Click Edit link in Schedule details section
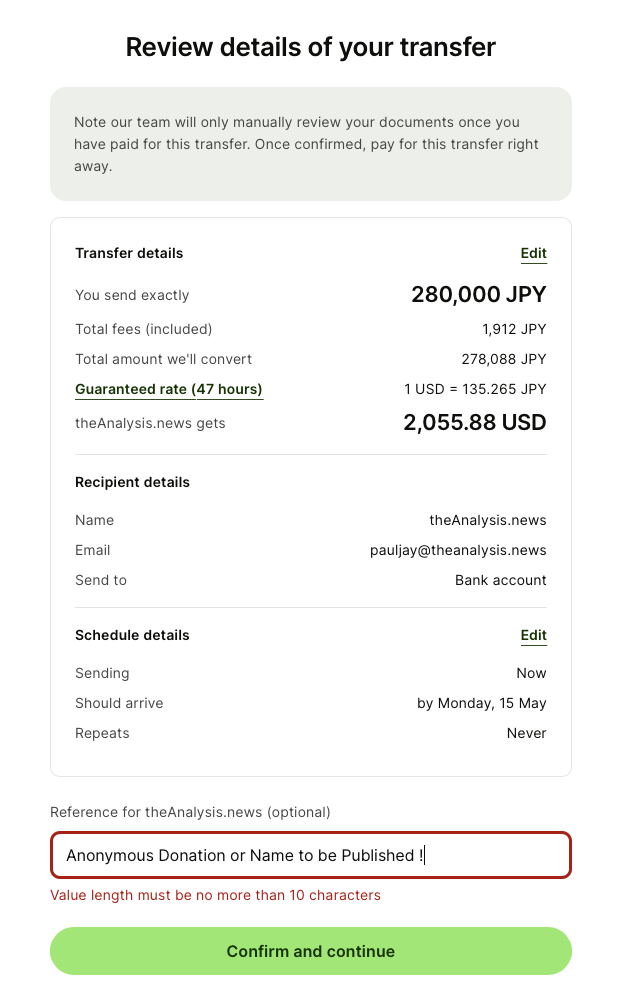Screen dimensions: 619x986 533,636
